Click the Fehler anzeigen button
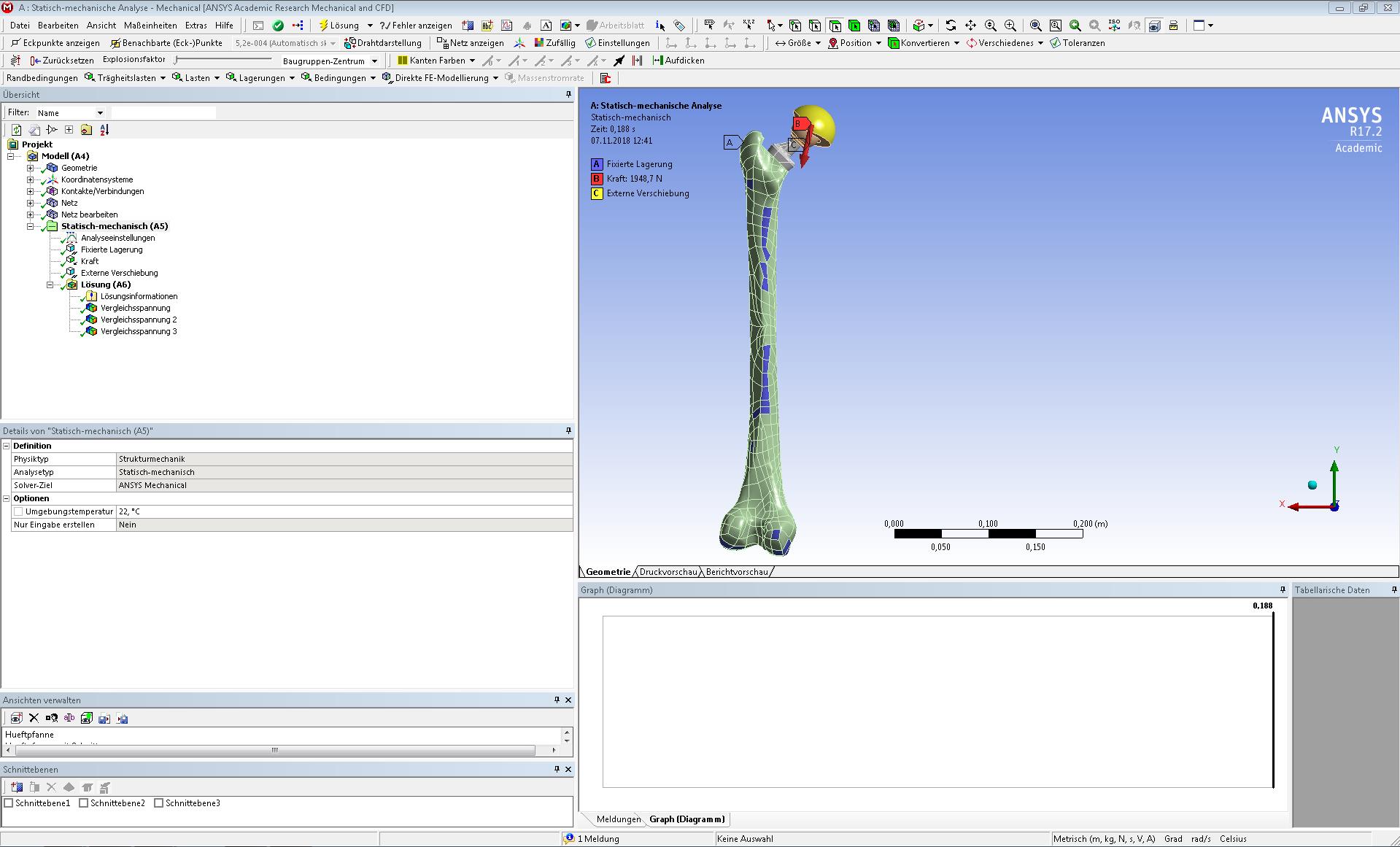The width and height of the screenshot is (1400, 847). click(x=416, y=26)
